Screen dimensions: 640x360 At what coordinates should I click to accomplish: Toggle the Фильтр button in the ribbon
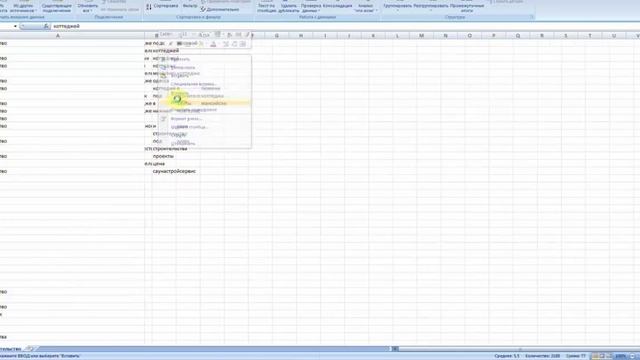click(190, 6)
